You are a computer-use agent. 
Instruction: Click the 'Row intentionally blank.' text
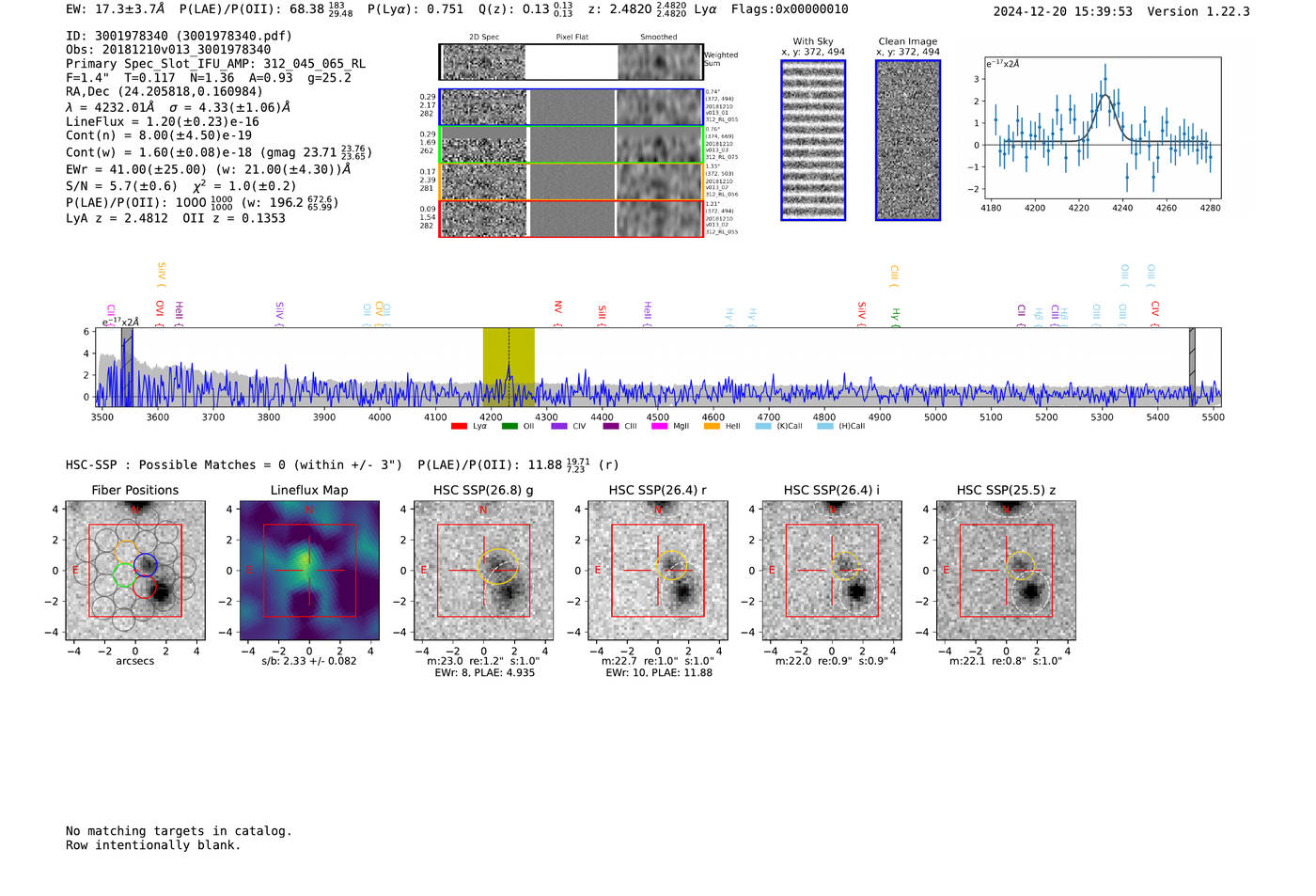[x=153, y=845]
